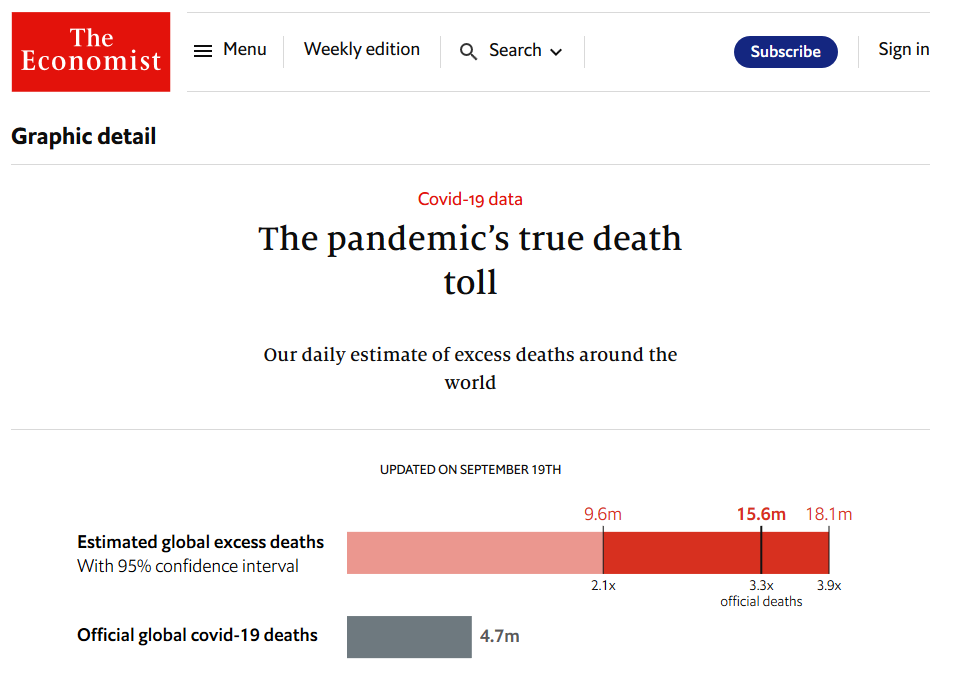The height and width of the screenshot is (688, 955).
Task: Click the Estimated global excess deaths label
Action: (200, 542)
